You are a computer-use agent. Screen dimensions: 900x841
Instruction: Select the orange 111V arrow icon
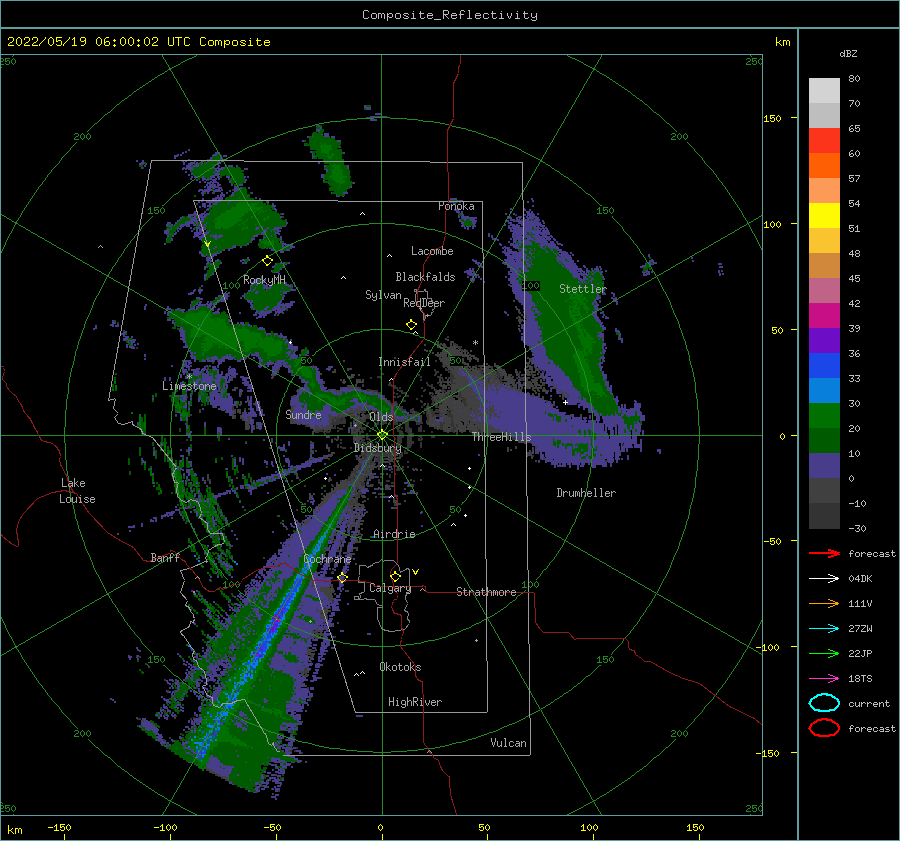pos(824,603)
